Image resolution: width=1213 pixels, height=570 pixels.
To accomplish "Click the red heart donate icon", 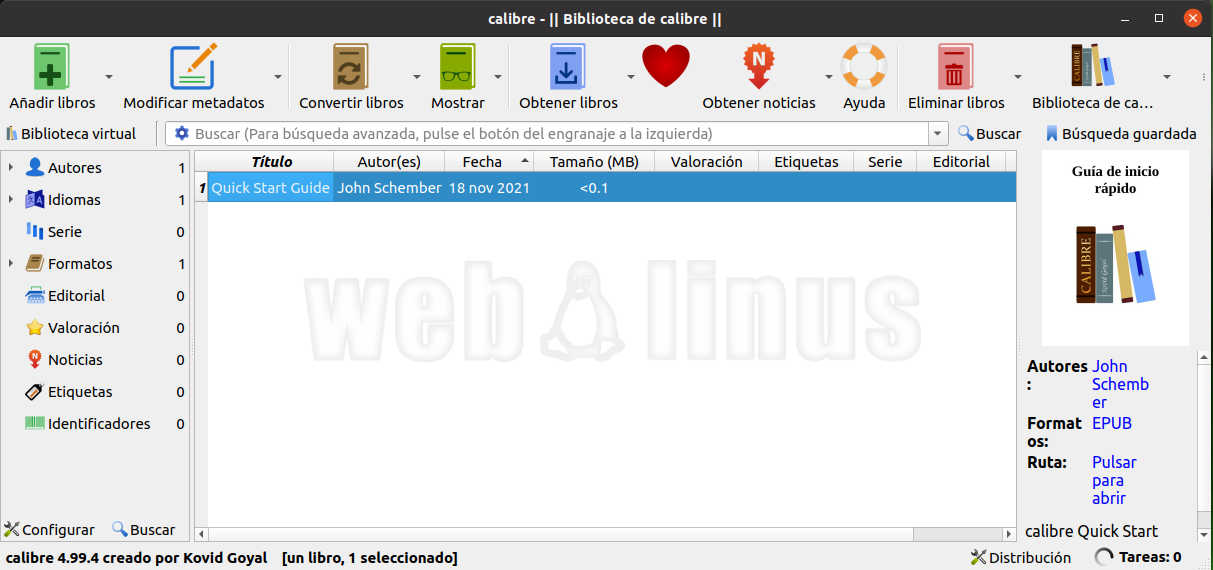I will [x=666, y=67].
